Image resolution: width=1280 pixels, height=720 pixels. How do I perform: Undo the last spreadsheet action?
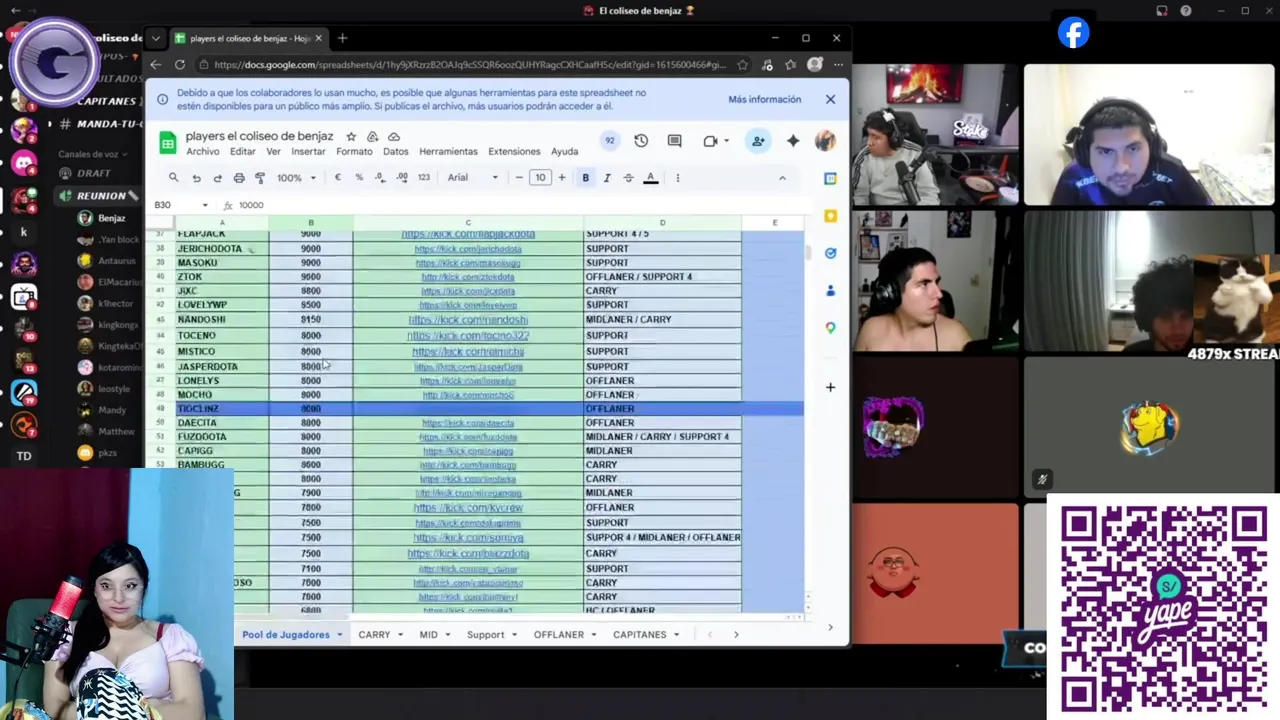click(x=196, y=178)
